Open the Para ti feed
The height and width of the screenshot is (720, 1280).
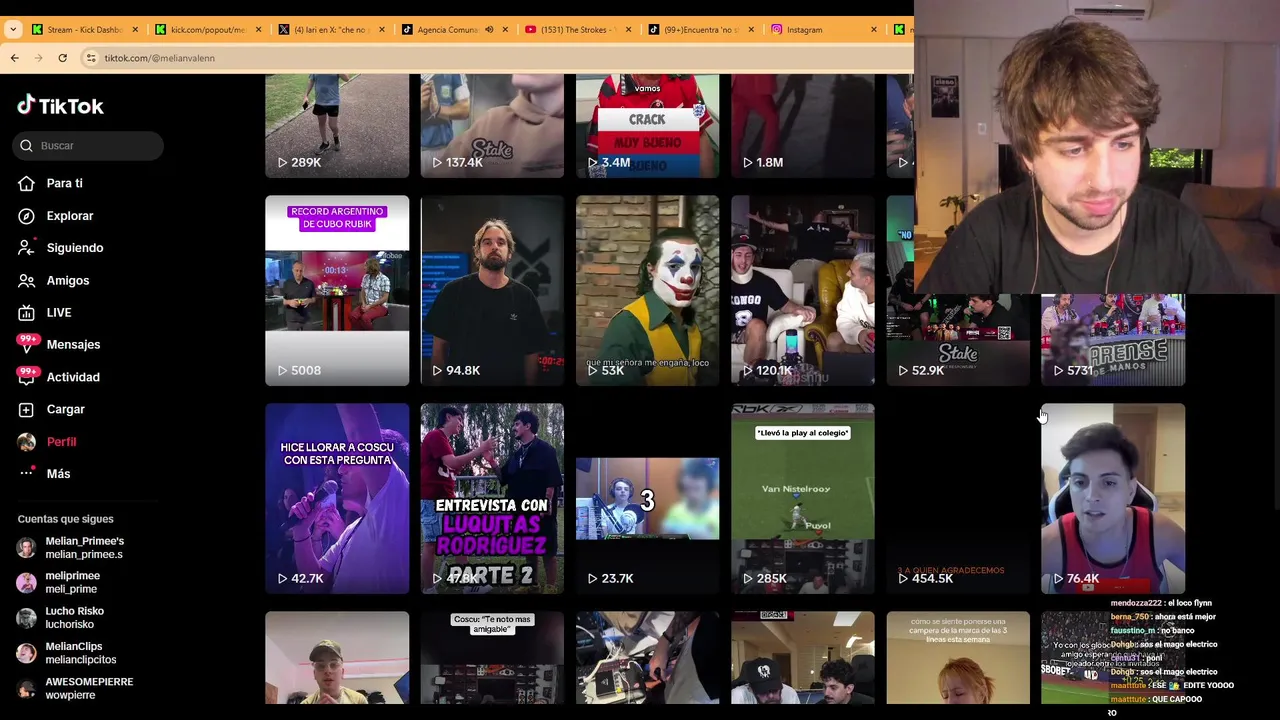point(64,183)
